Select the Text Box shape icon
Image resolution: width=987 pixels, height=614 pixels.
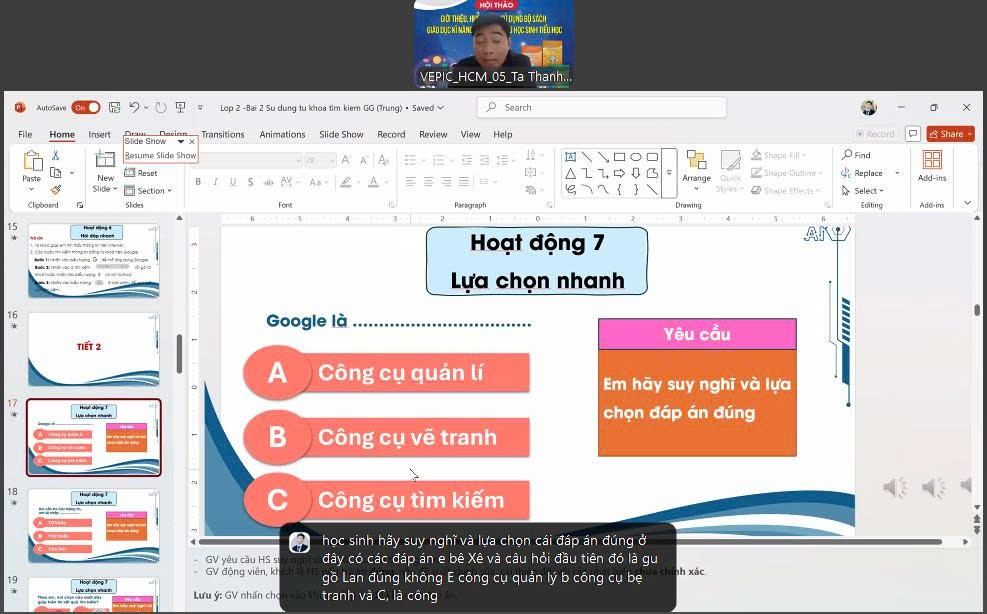[570, 157]
